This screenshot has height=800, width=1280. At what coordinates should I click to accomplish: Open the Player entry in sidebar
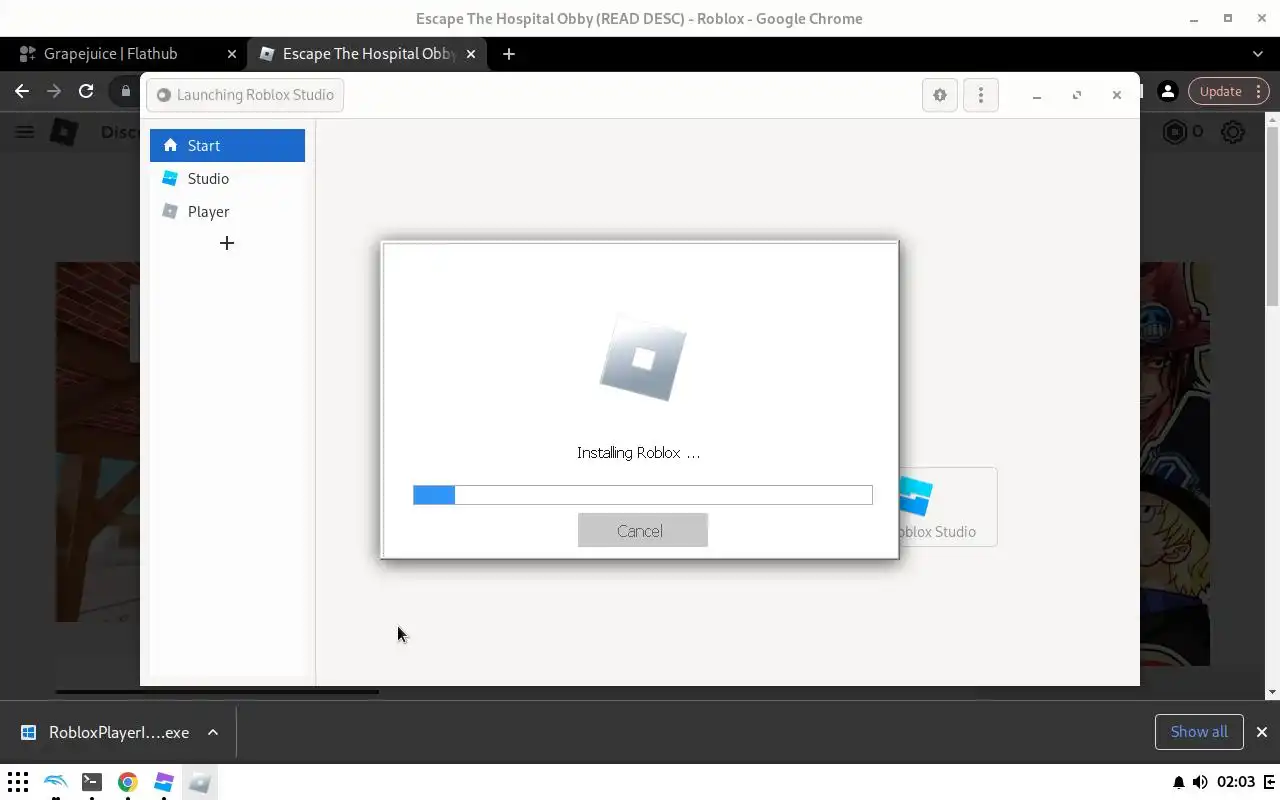pos(227,211)
